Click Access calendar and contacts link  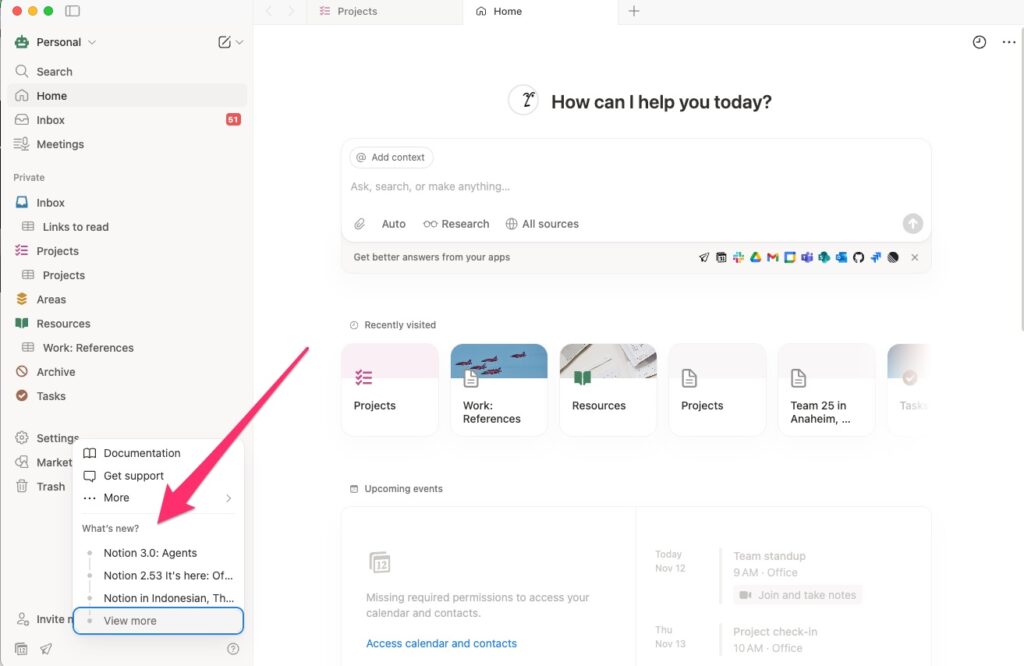click(441, 643)
